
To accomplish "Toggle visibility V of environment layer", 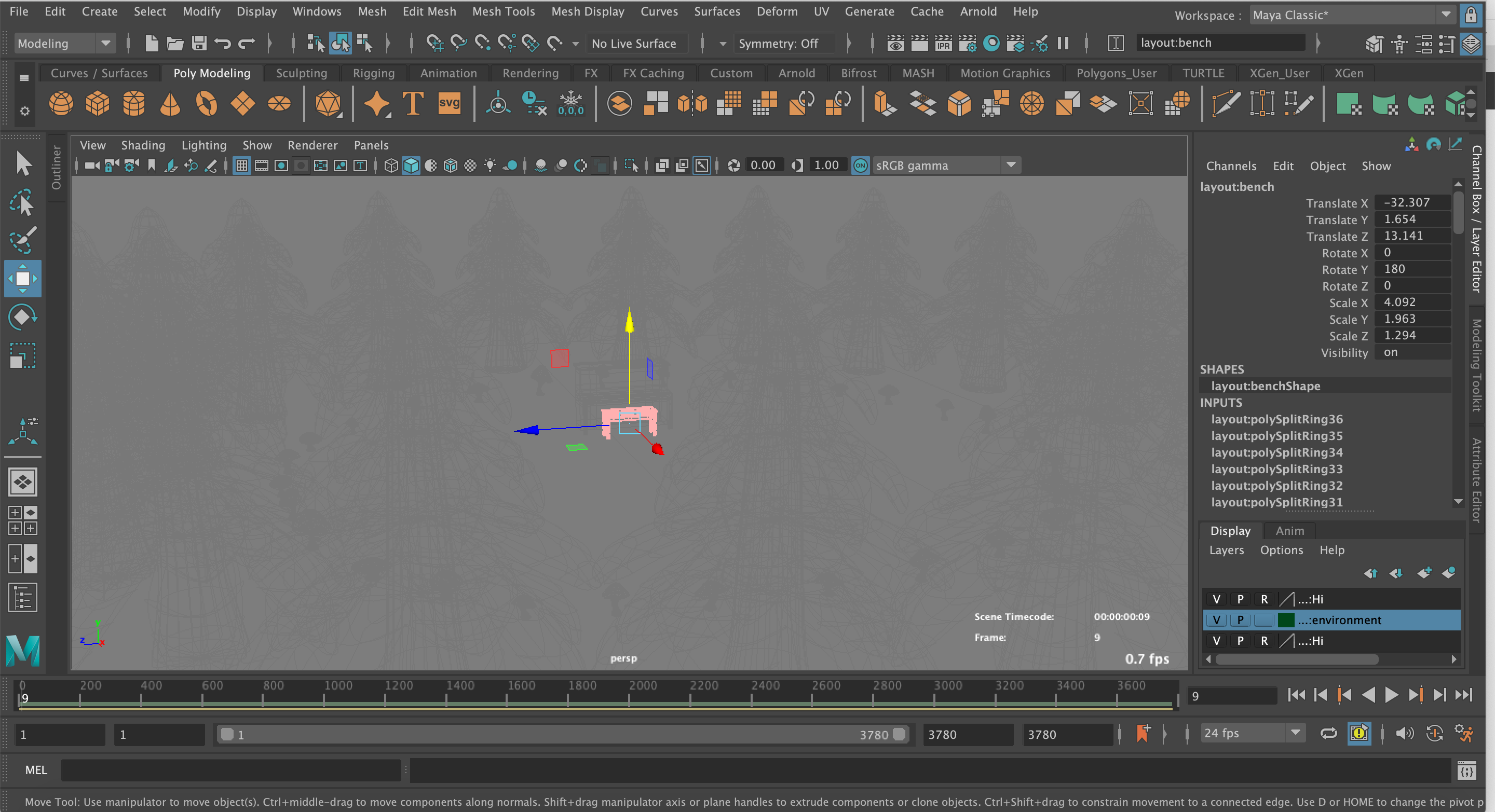I will (x=1216, y=620).
